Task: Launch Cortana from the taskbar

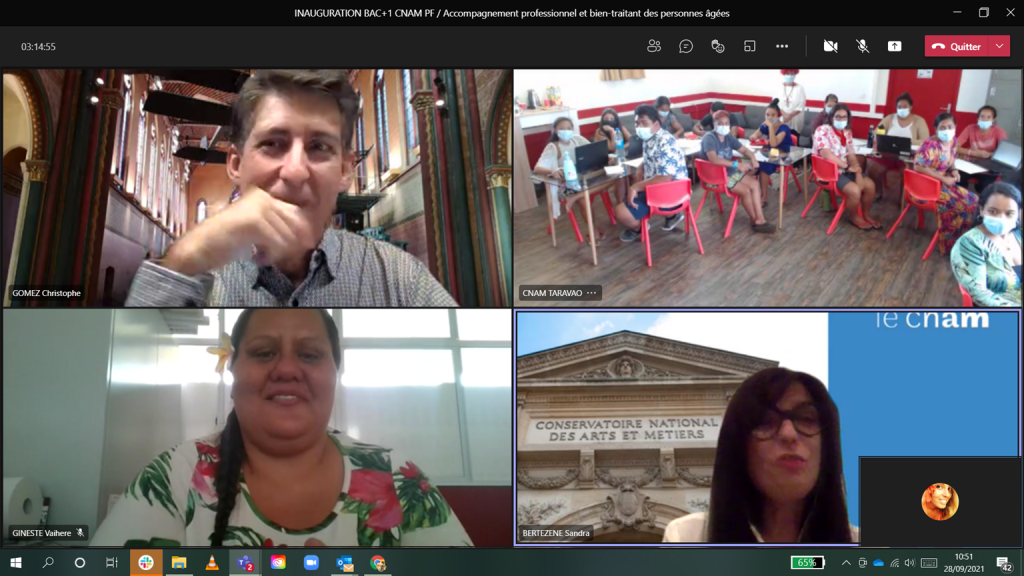Action: tap(80, 562)
